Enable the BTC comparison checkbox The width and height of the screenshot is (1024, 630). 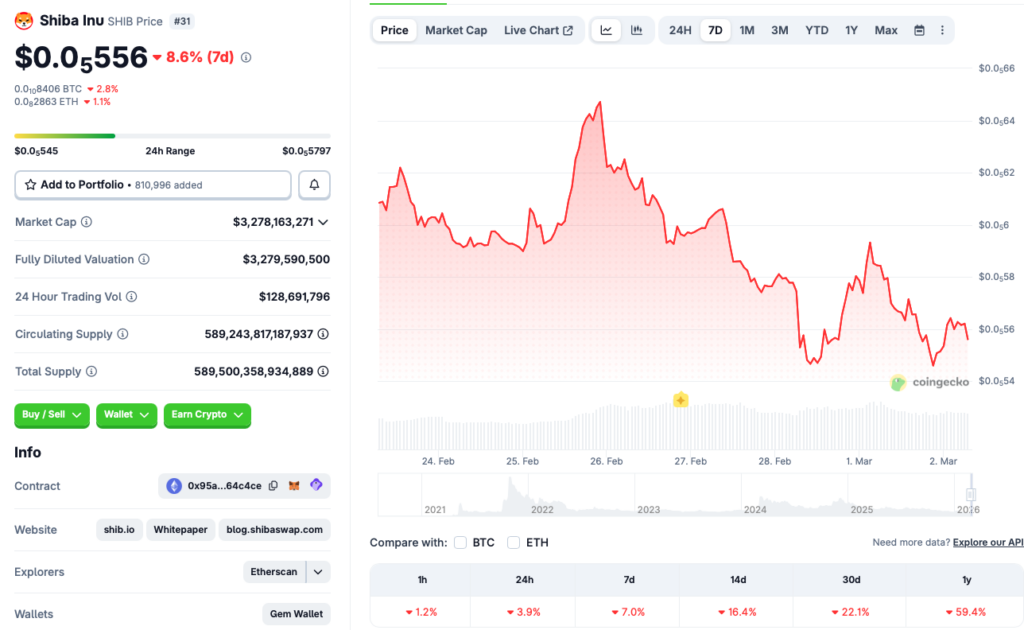460,543
